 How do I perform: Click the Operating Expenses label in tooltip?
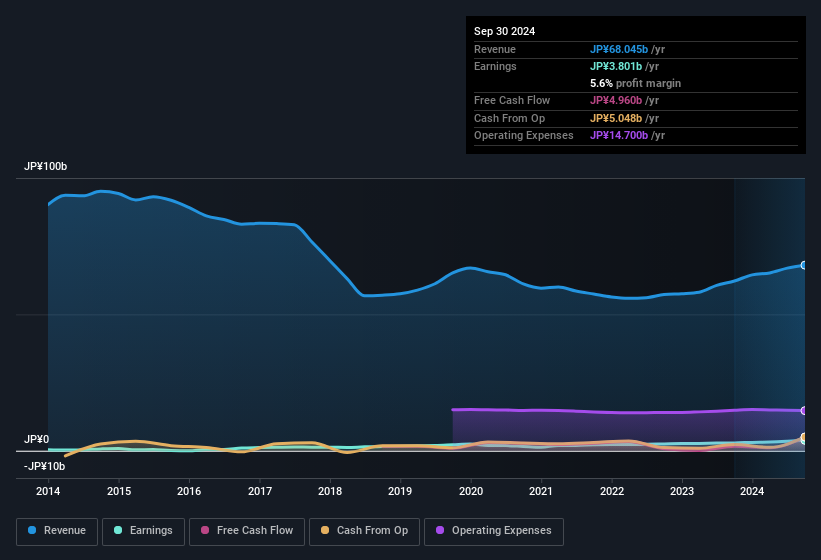(x=524, y=136)
